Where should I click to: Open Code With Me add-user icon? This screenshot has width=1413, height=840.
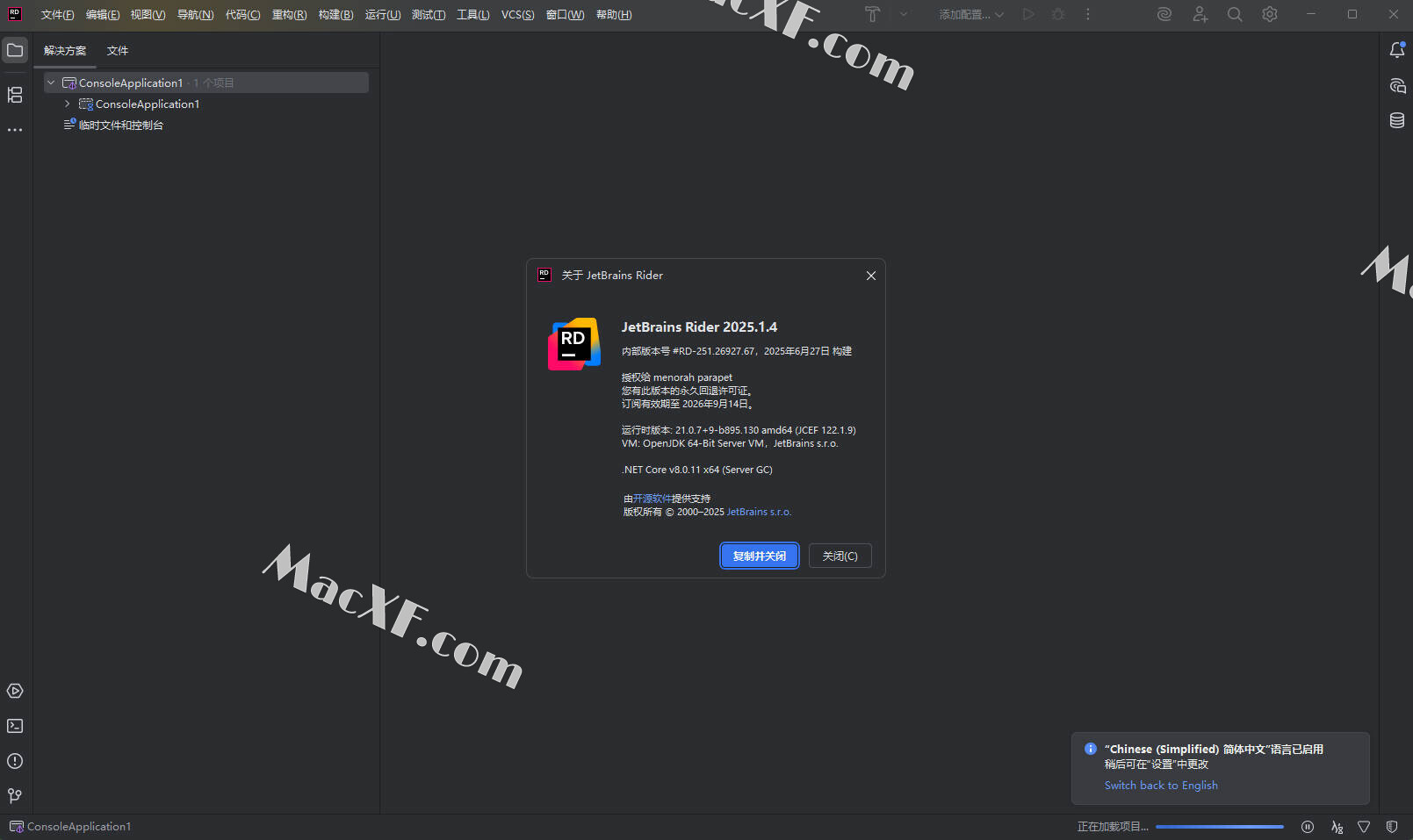tap(1200, 14)
